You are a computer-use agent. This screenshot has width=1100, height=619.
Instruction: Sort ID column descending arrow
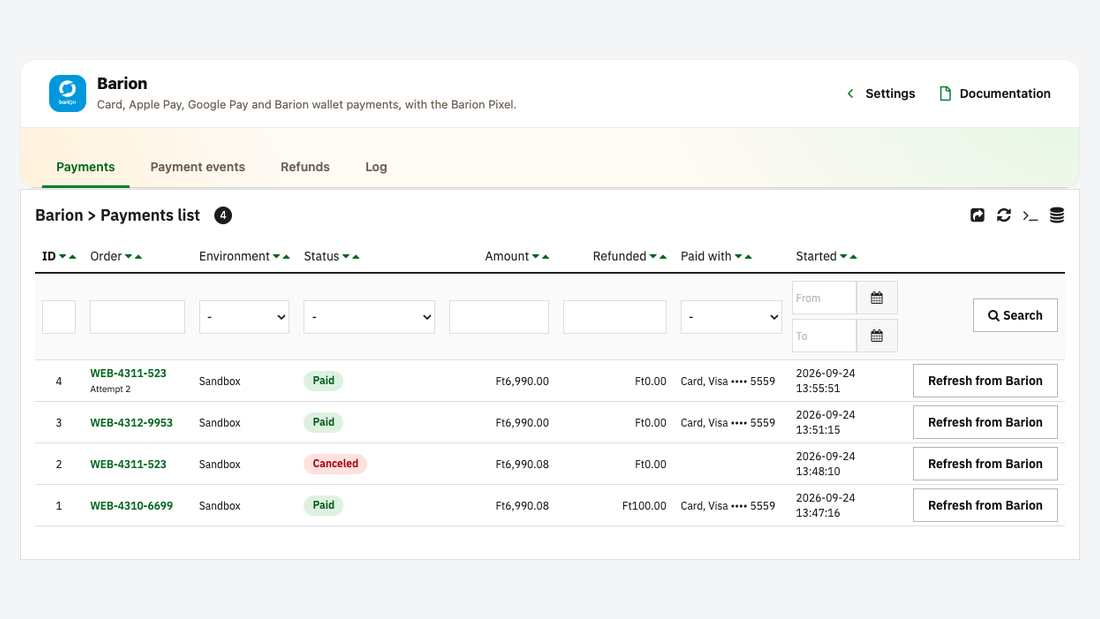click(62, 257)
